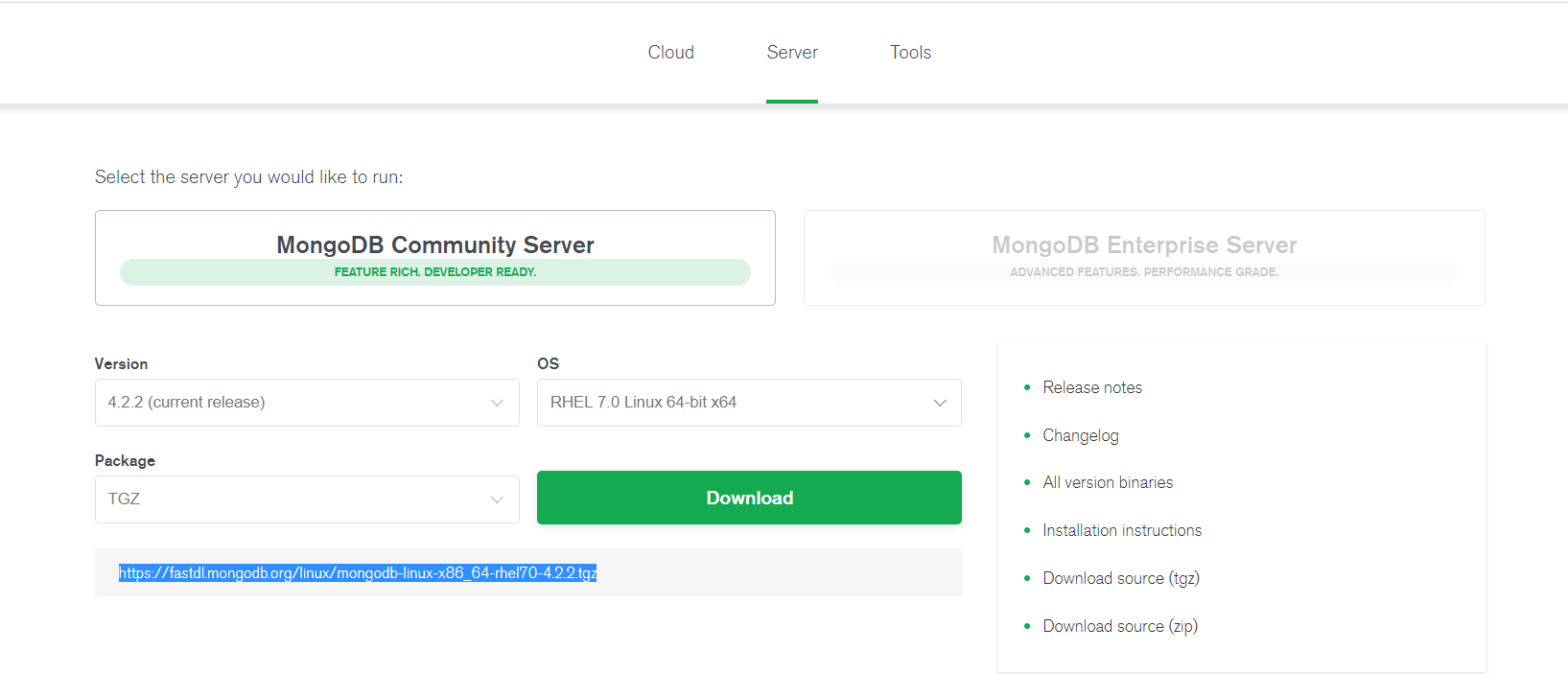1568x674 pixels.
Task: Choose MongoDB Community Server option
Action: click(435, 257)
